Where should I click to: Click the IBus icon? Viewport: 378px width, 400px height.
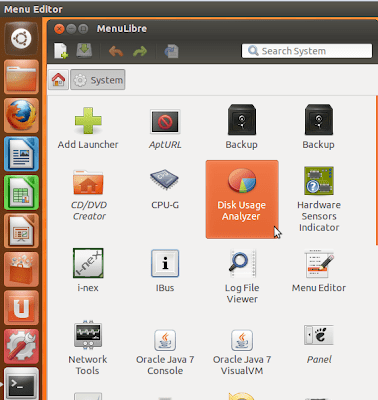165,263
